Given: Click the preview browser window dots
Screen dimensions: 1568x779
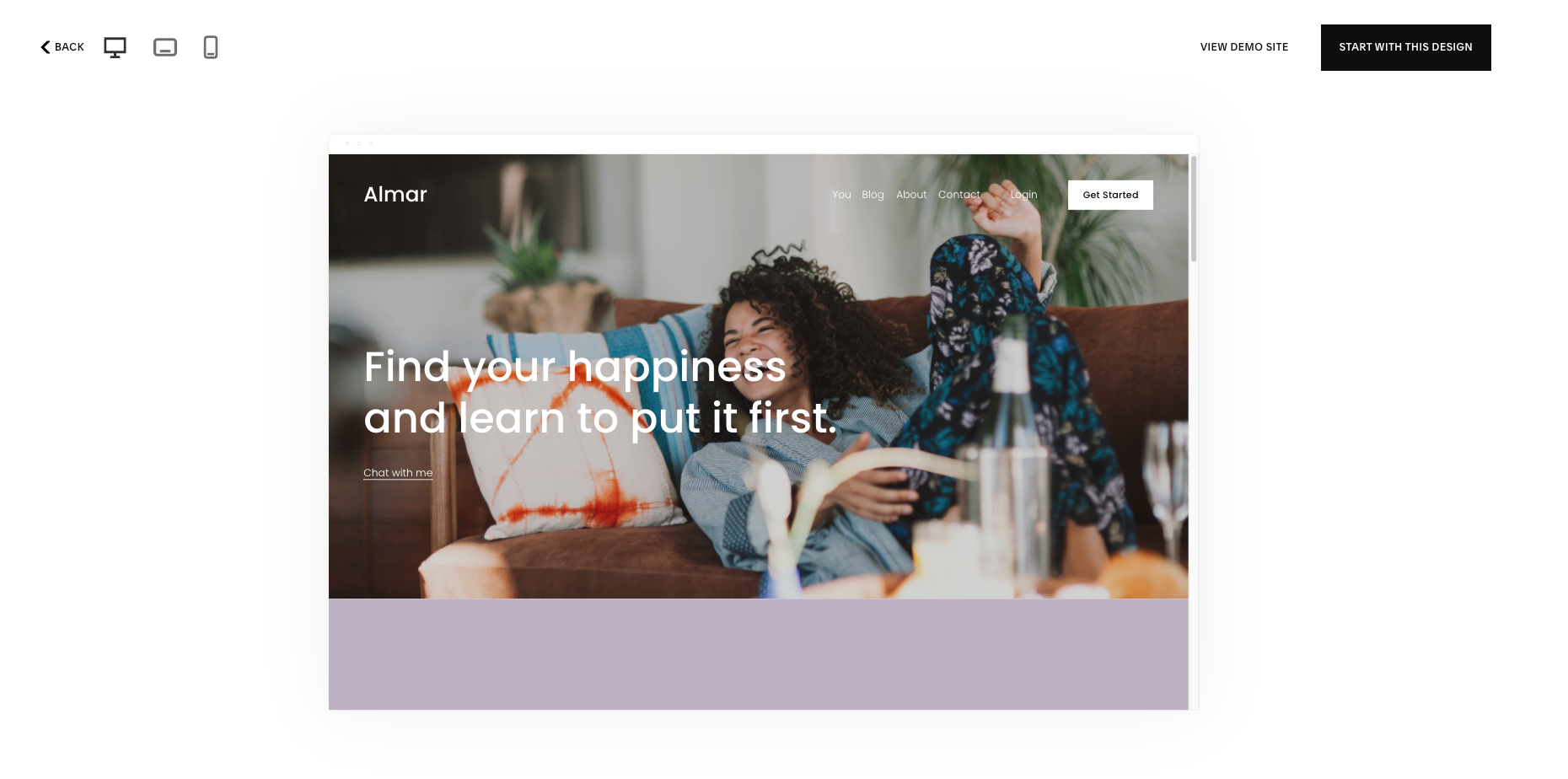Looking at the screenshot, I should point(358,143).
